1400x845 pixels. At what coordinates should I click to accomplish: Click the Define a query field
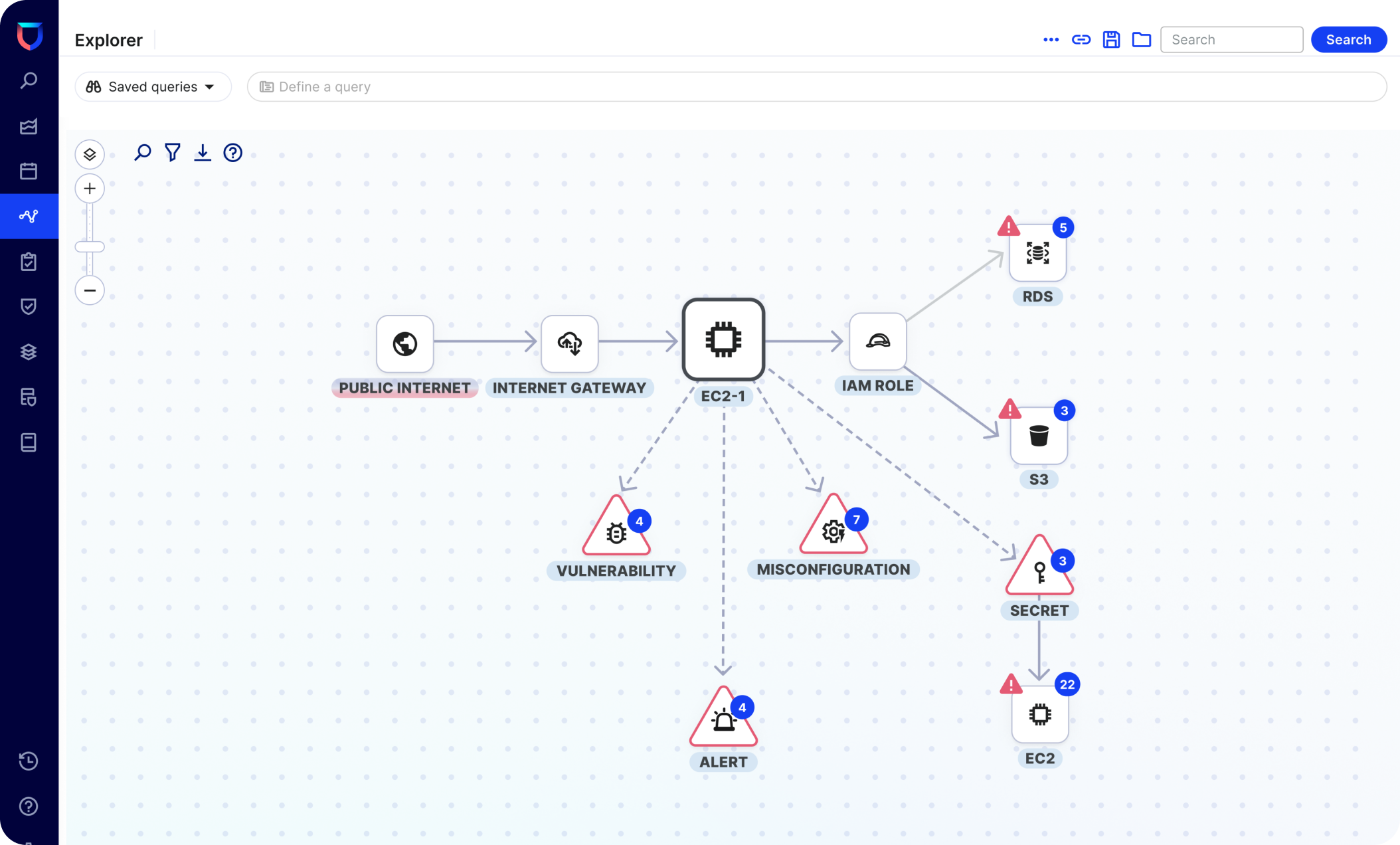pyautogui.click(x=817, y=87)
